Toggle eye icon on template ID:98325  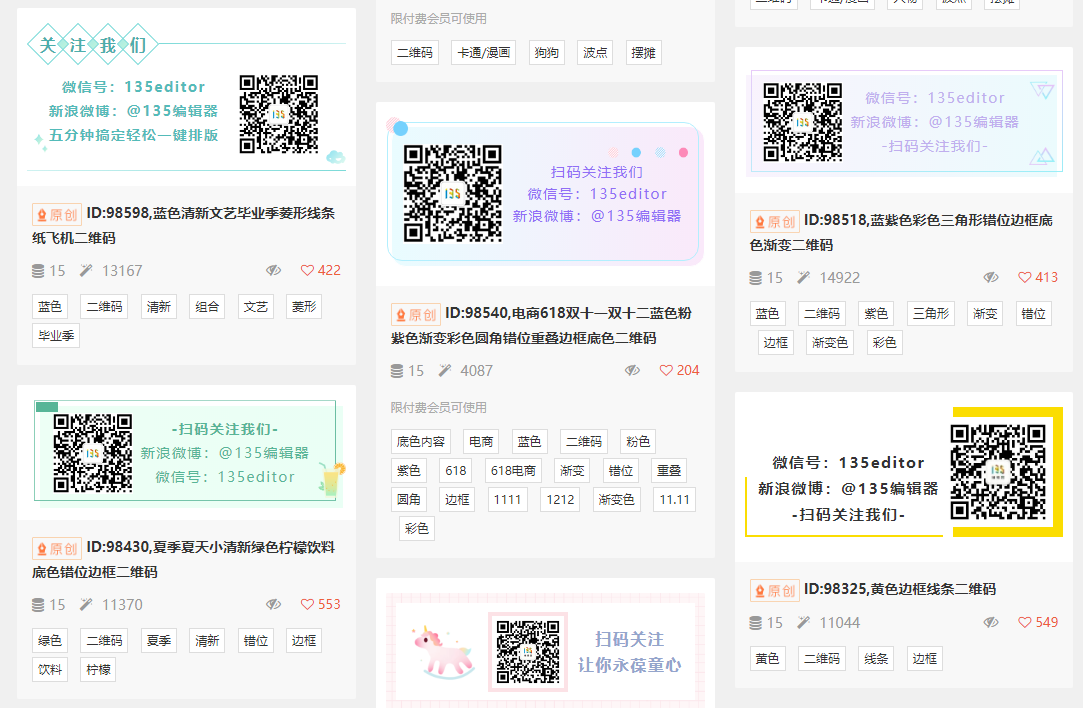tap(991, 622)
